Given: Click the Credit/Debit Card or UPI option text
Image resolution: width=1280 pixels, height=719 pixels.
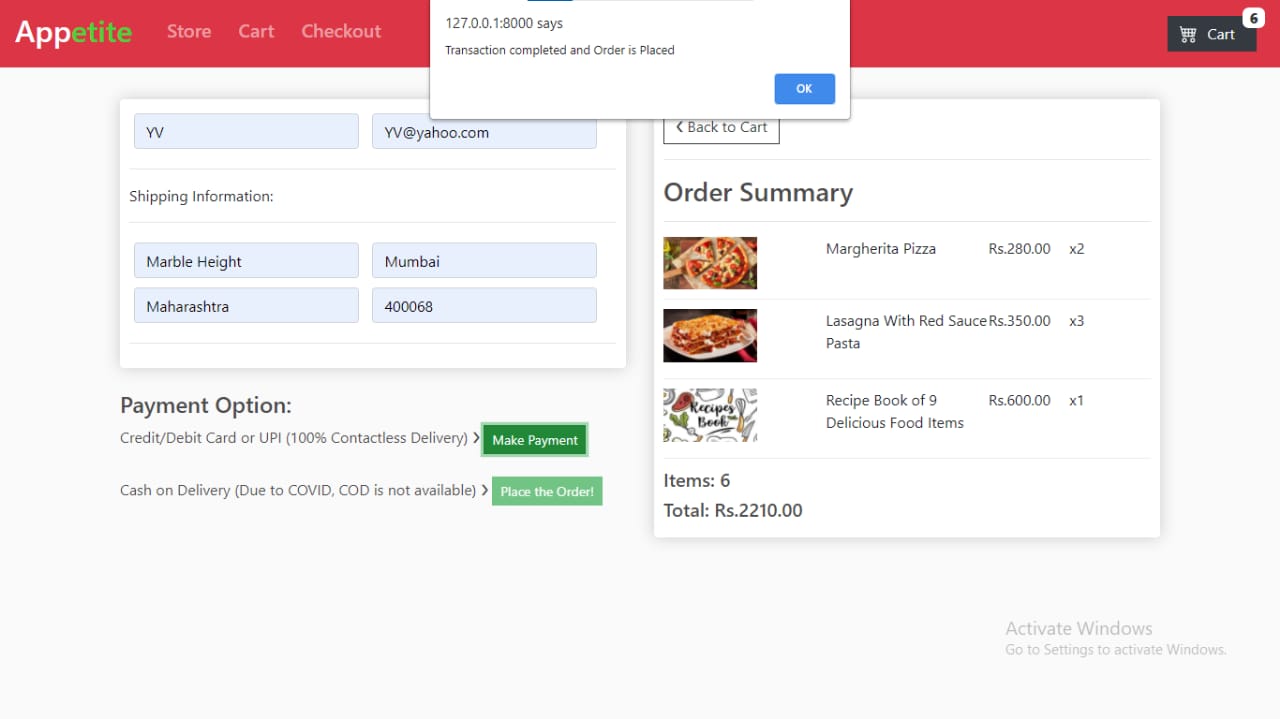Looking at the screenshot, I should pos(294,438).
